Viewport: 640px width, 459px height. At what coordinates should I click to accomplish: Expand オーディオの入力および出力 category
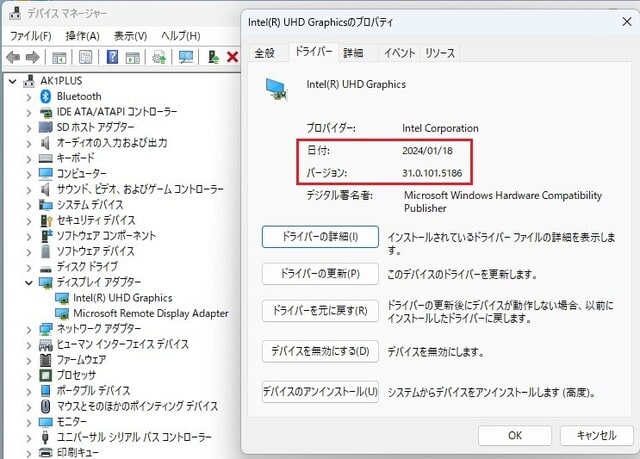(x=29, y=144)
